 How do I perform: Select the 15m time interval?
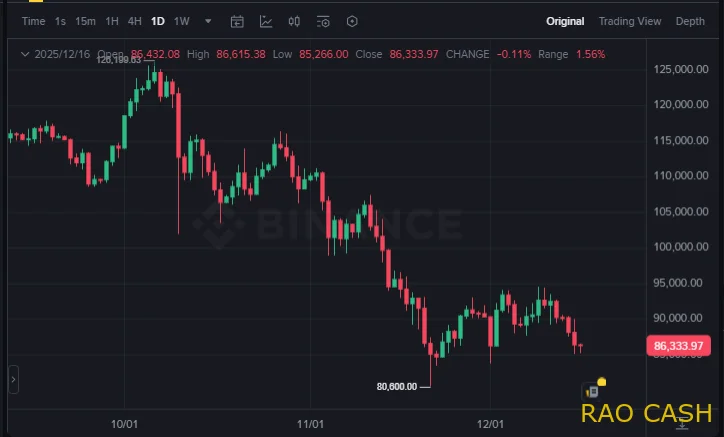(x=86, y=21)
